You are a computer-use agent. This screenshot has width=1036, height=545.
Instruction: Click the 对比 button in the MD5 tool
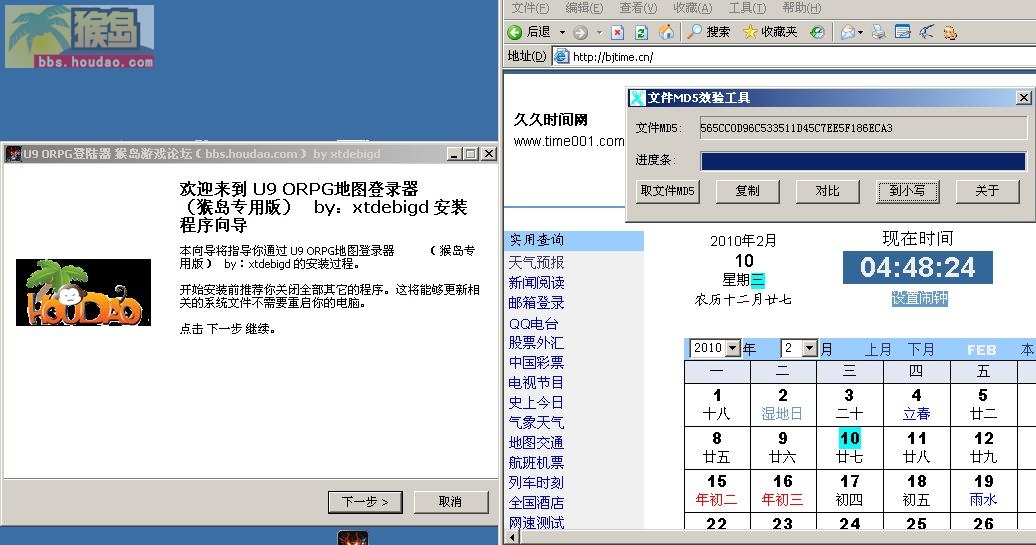[827, 191]
